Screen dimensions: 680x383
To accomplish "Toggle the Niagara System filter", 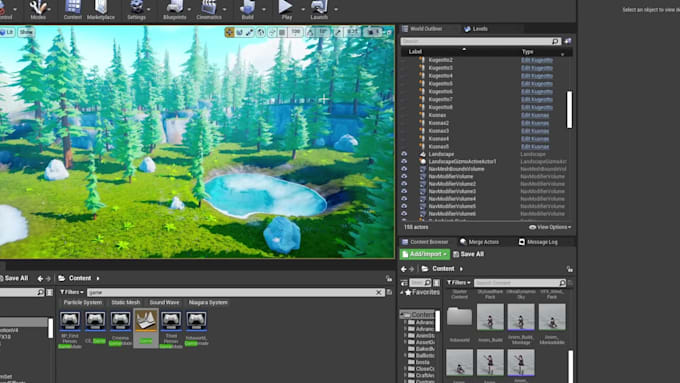I will click(208, 302).
